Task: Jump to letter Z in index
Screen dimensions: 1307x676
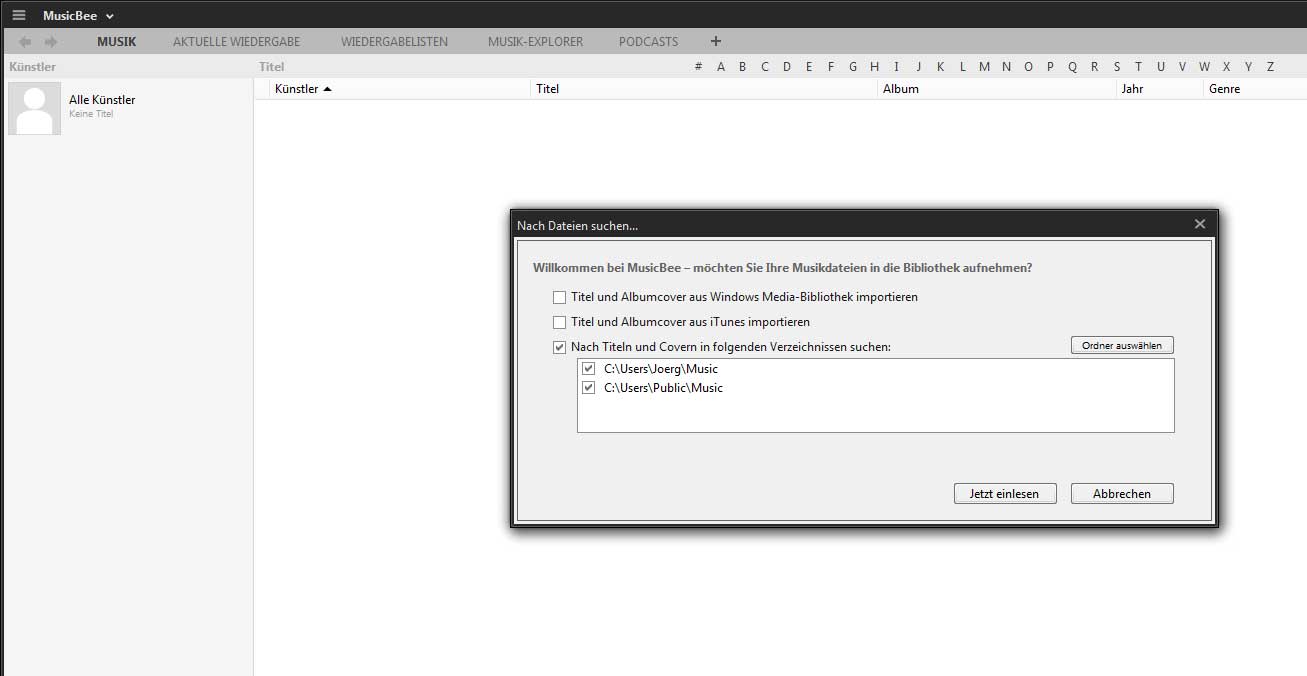Action: (x=1271, y=67)
